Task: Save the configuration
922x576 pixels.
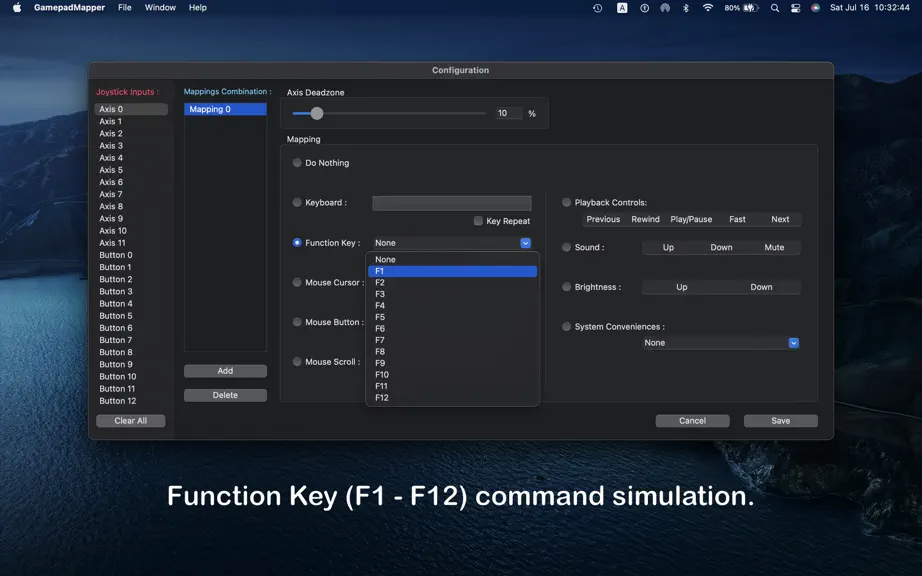Action: [x=781, y=421]
